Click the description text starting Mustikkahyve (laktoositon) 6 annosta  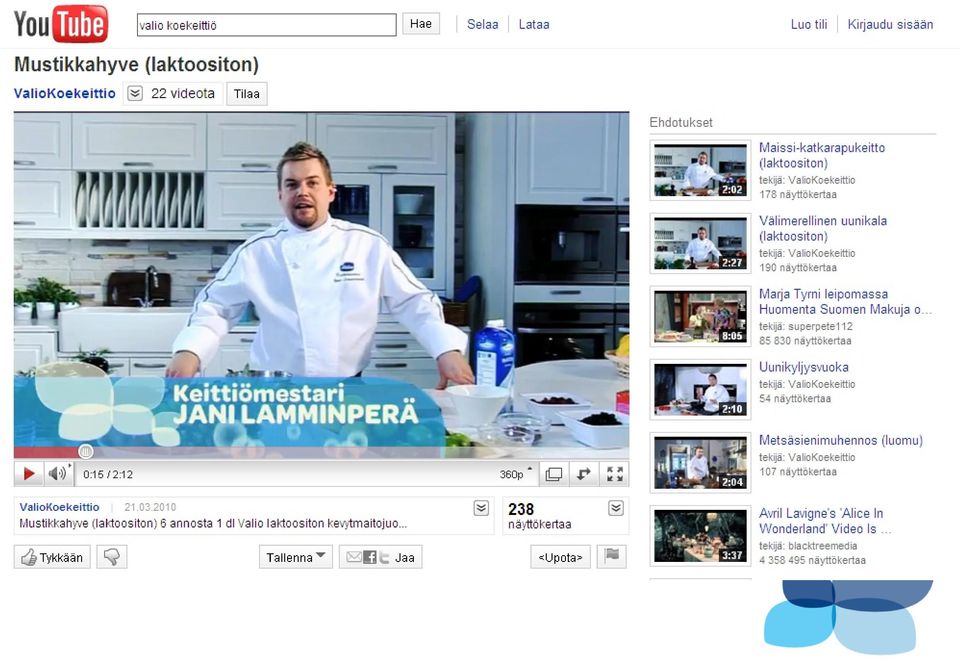[213, 523]
